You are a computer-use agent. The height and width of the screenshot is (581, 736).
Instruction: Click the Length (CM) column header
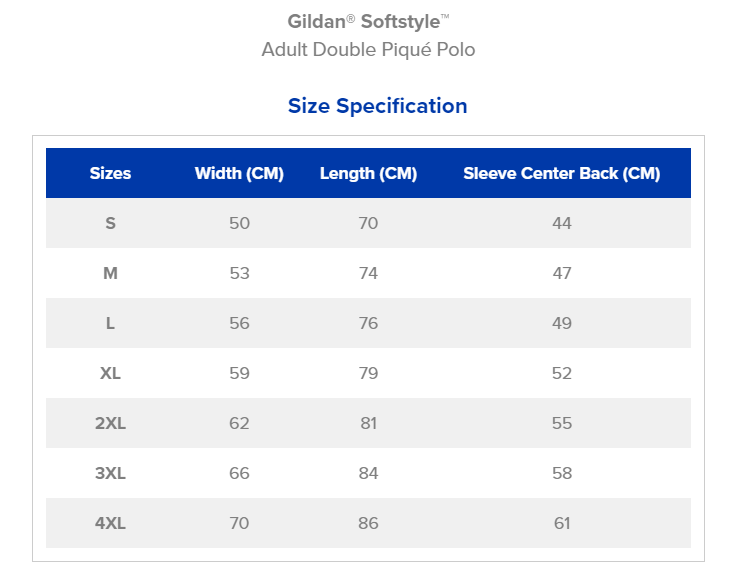click(x=368, y=173)
